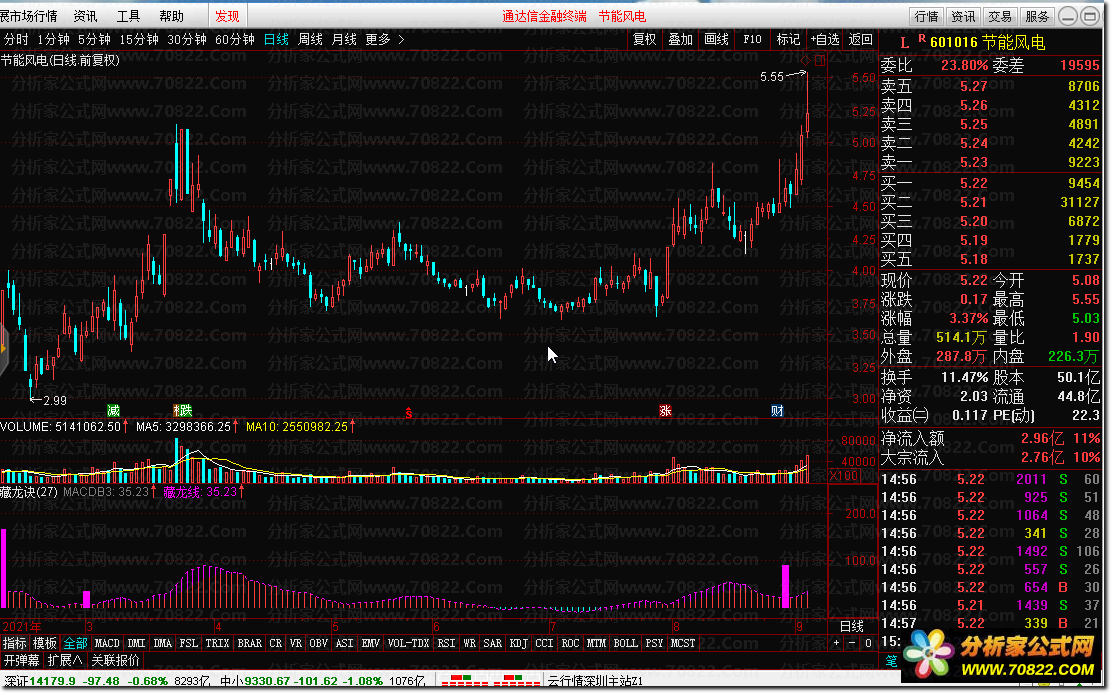
Task: Open the 指标 indicator selector
Action: point(14,644)
